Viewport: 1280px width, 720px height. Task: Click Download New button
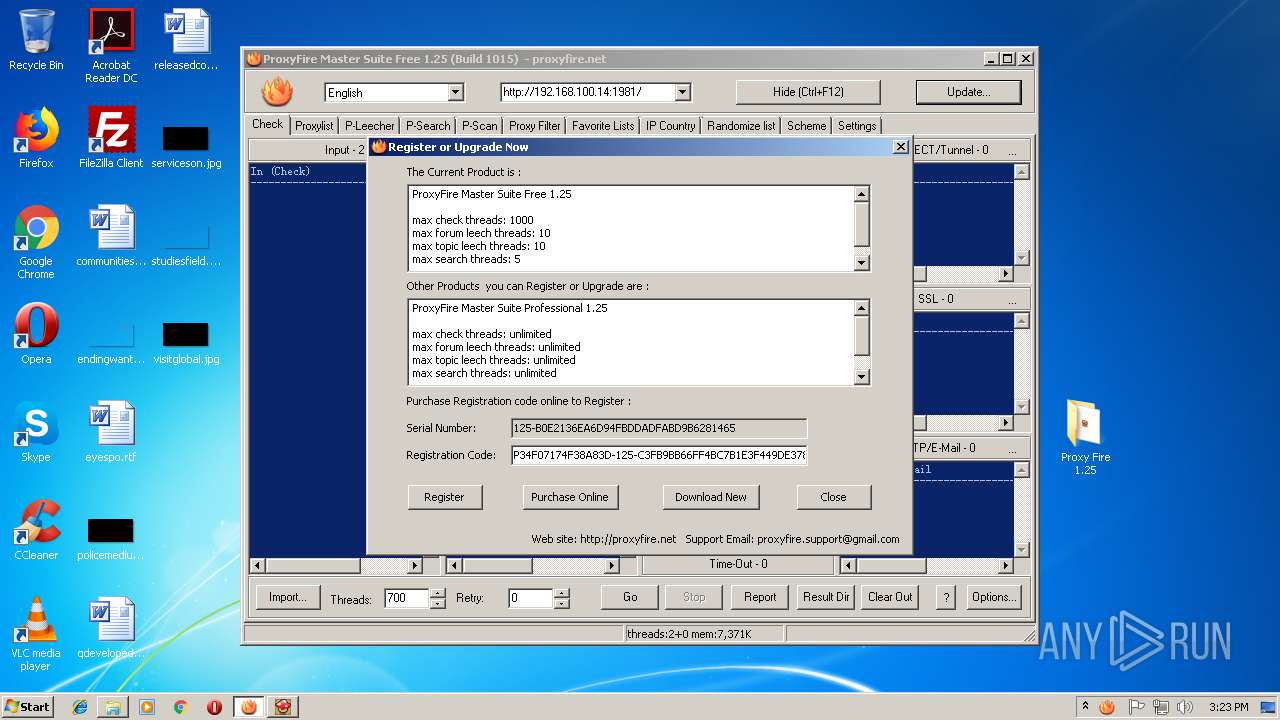711,497
